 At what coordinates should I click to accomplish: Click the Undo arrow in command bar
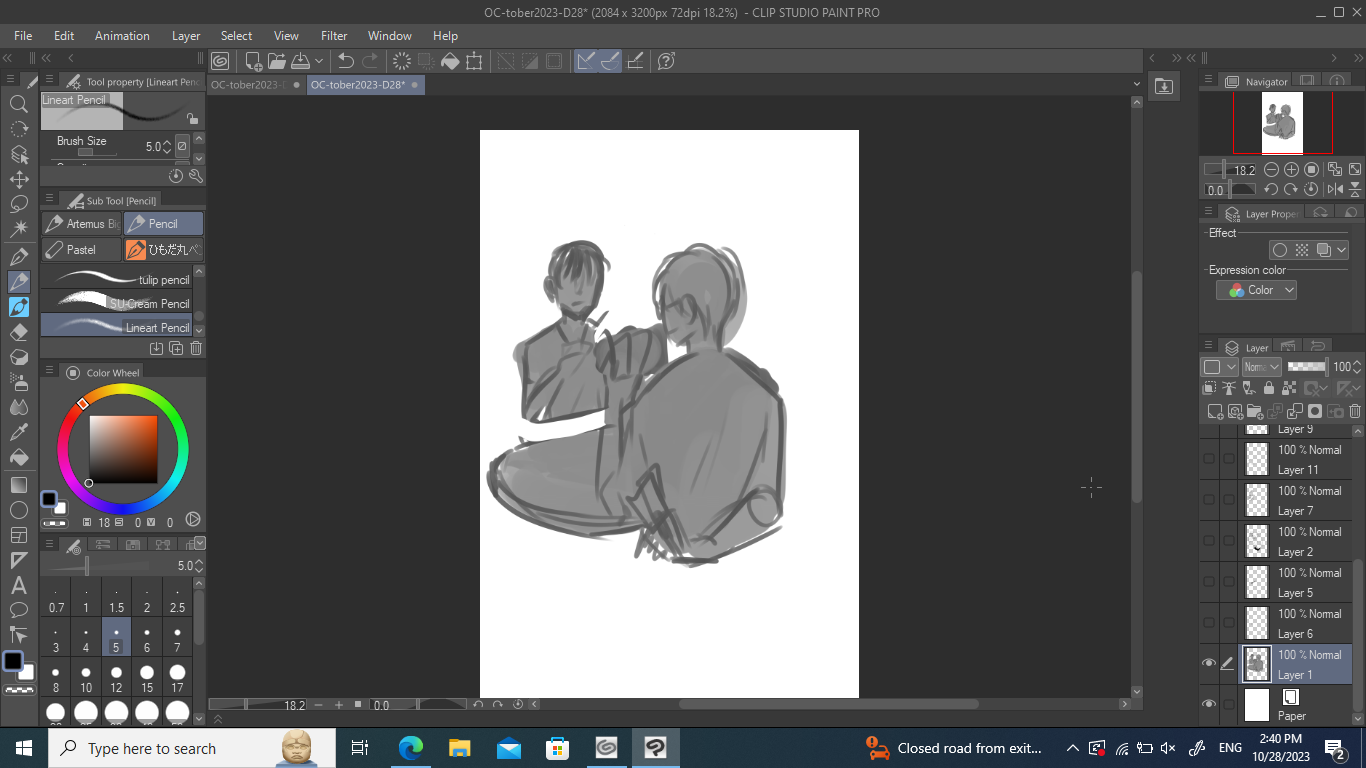coord(346,61)
